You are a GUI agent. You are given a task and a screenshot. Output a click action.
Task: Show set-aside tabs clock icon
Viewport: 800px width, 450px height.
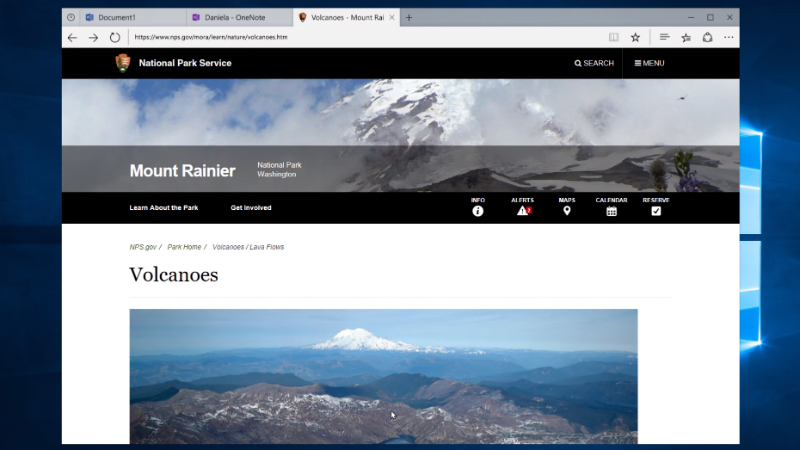pyautogui.click(x=71, y=17)
